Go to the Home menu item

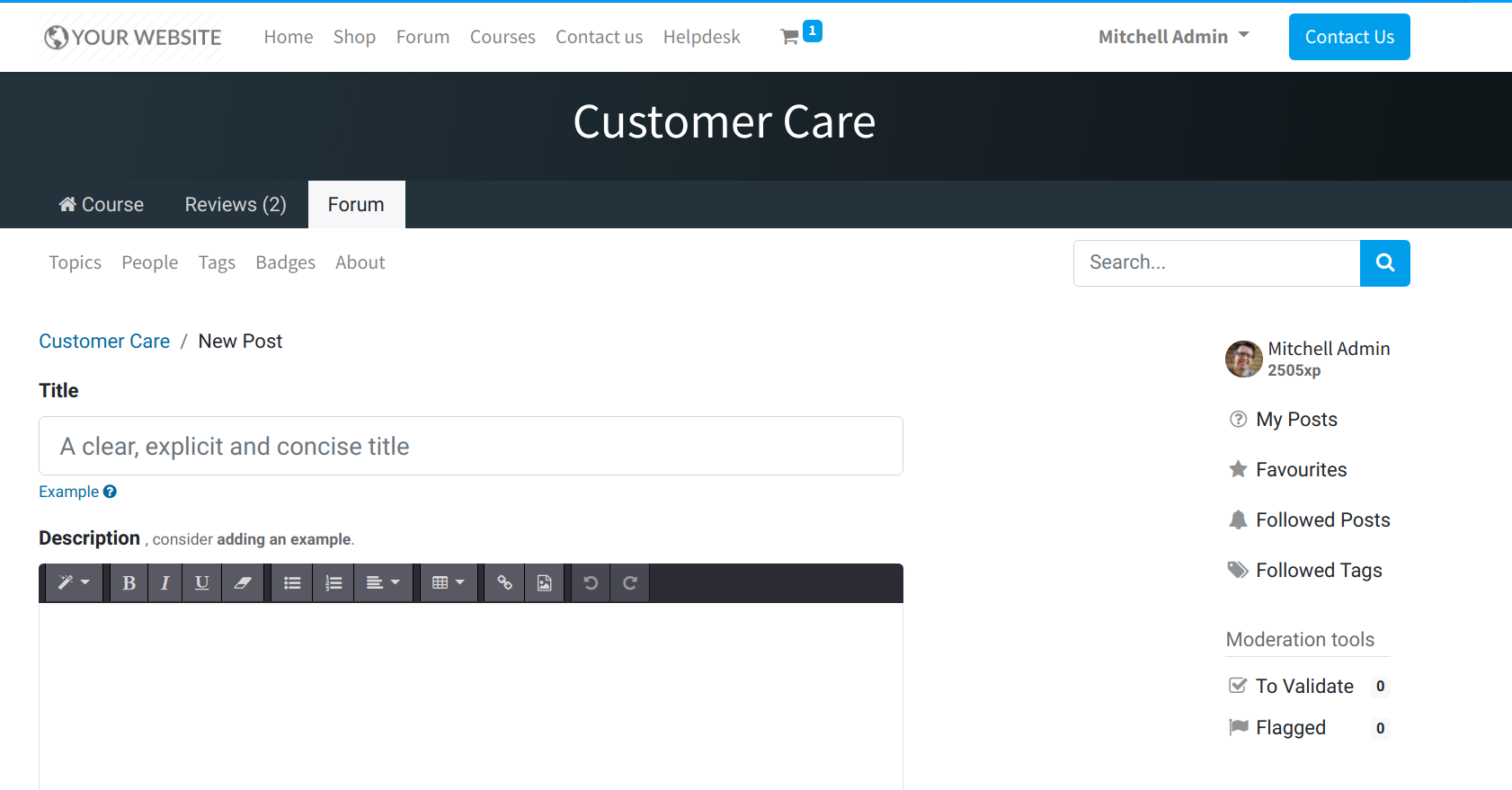[x=289, y=37]
